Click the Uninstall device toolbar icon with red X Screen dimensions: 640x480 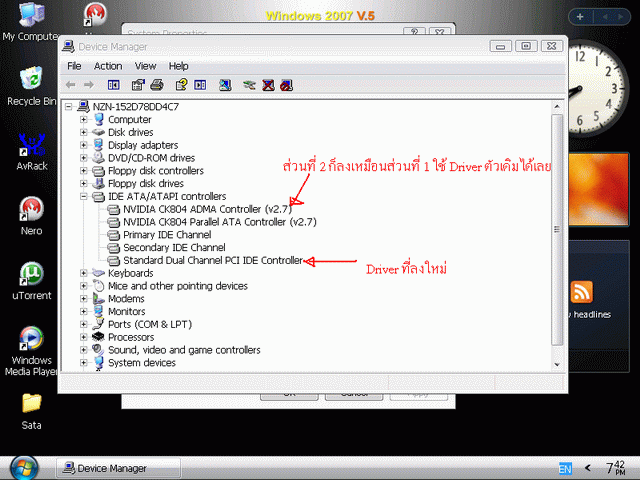pyautogui.click(x=268, y=85)
